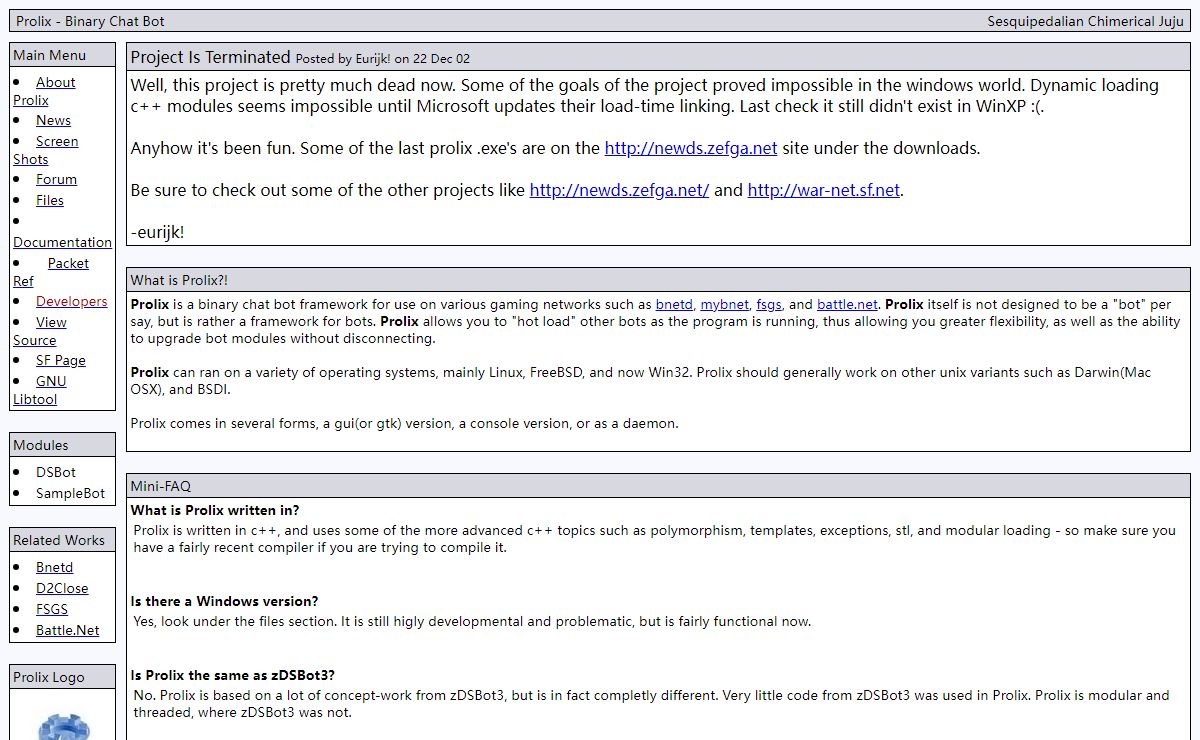Open the bnetd link in What is Prolix
Image resolution: width=1200 pixels, height=740 pixels.
[673, 305]
